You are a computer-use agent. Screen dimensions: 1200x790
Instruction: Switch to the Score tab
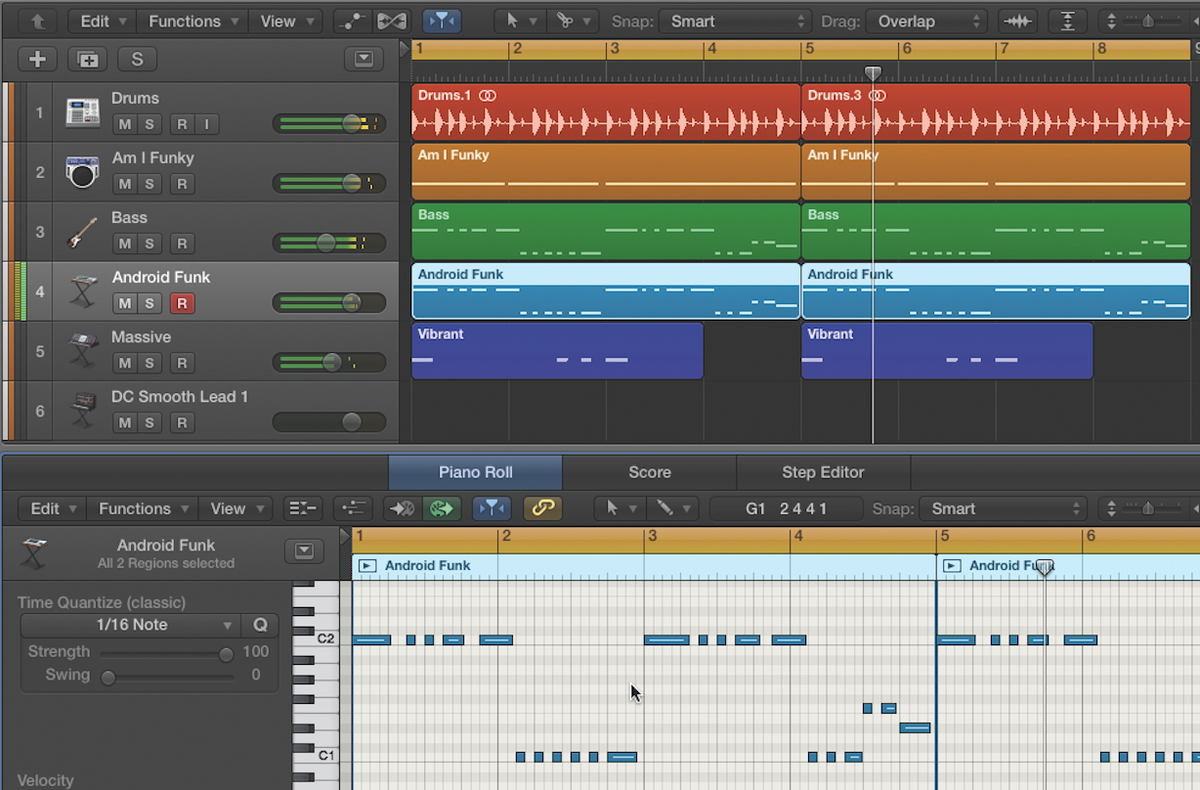(x=649, y=472)
